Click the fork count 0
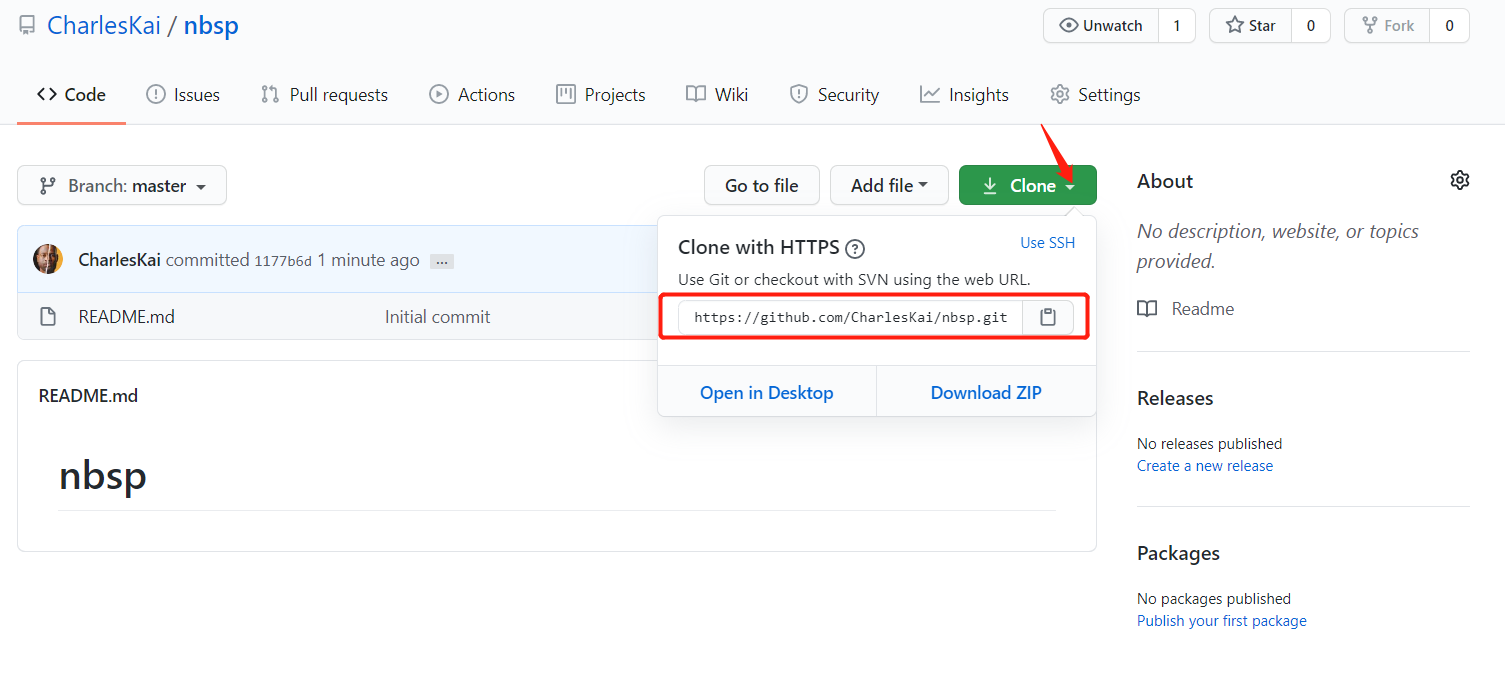Screen dimensions: 1505x679 (1449, 26)
